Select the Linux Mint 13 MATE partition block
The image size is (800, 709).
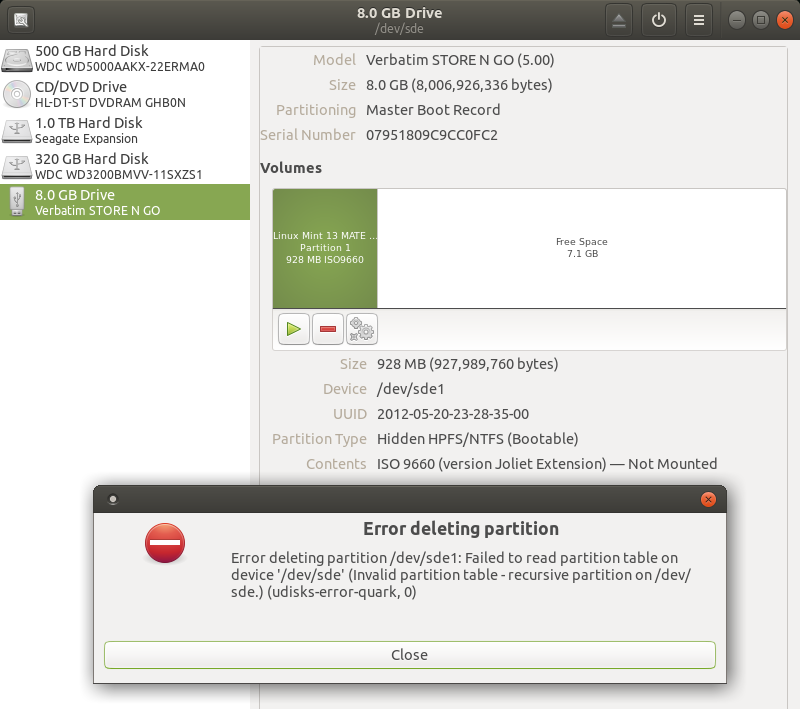point(325,248)
